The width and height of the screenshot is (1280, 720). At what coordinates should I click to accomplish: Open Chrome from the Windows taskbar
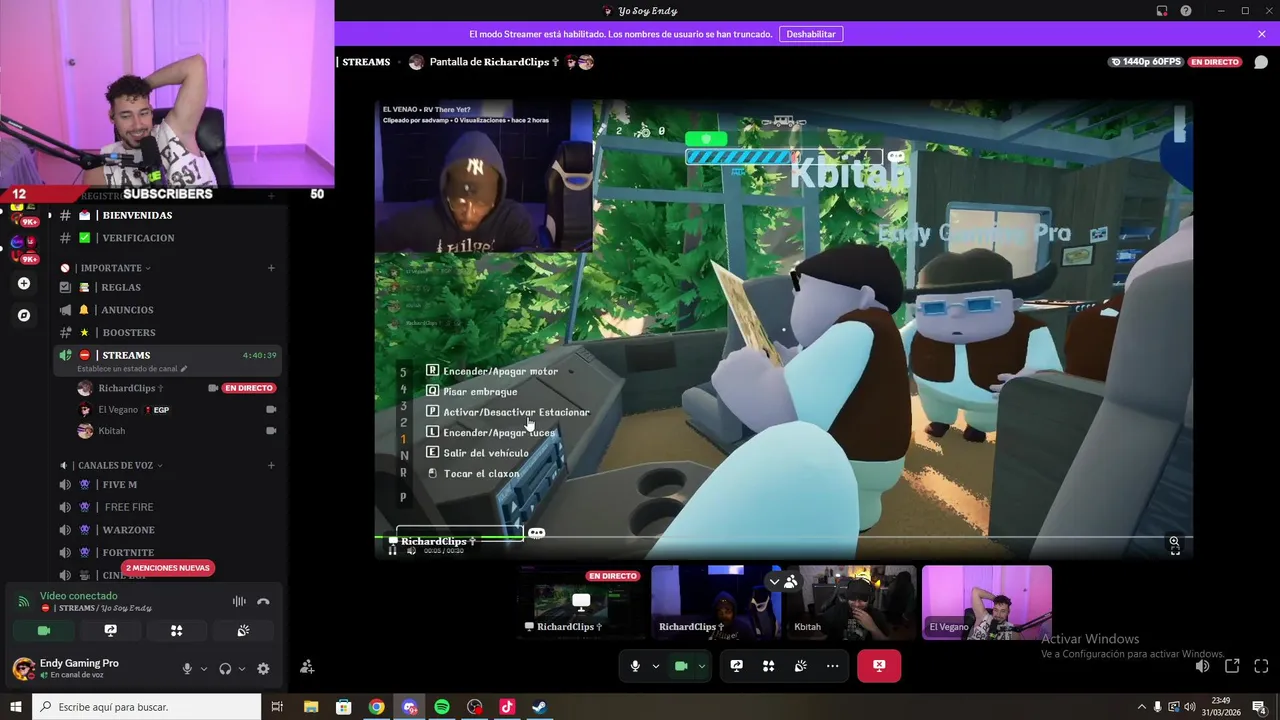(x=376, y=707)
